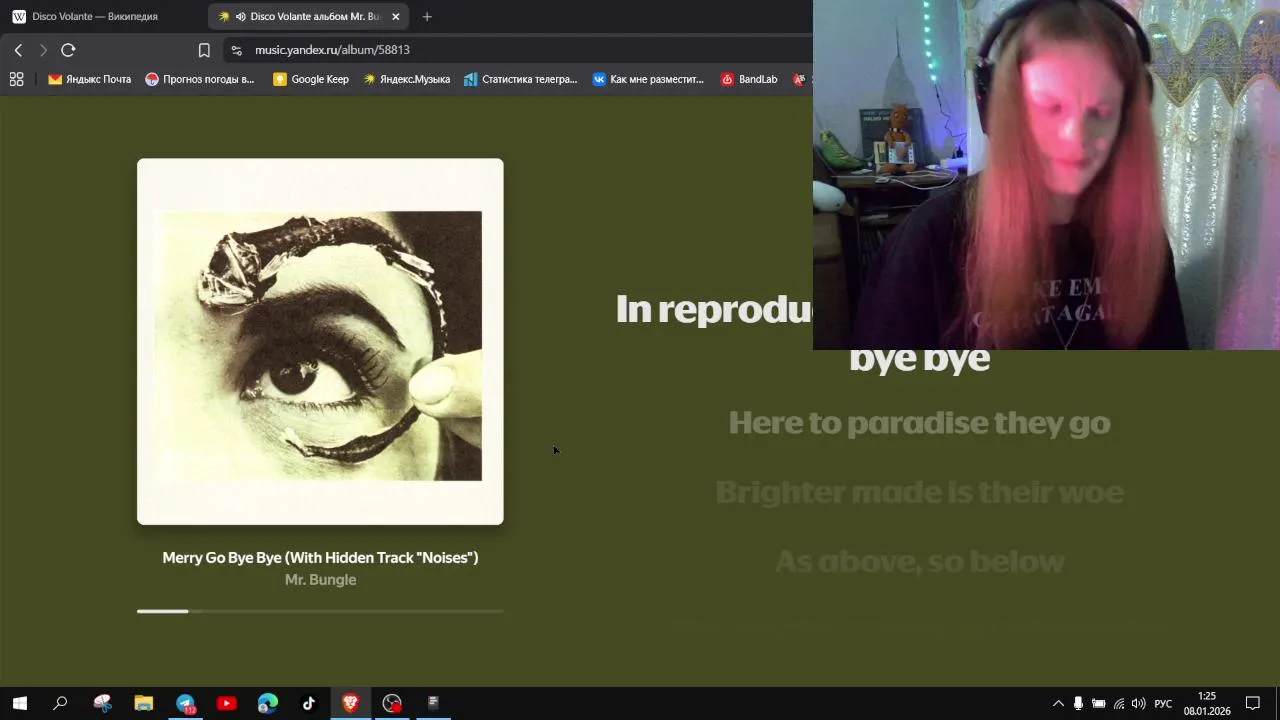Viewport: 1280px width, 720px height.
Task: Seek within the track progress bar
Action: pos(320,611)
